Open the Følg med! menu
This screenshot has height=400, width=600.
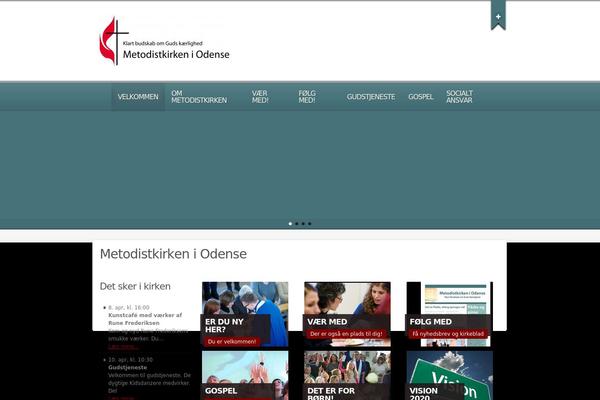pos(307,97)
